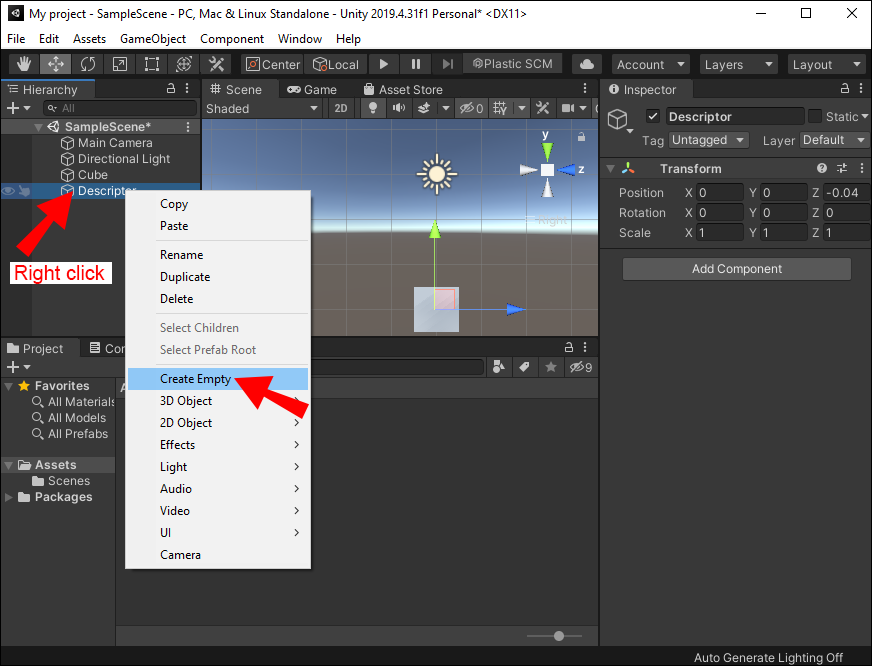872x666 pixels.
Task: Adjust the Project icon size slider
Action: [x=554, y=635]
